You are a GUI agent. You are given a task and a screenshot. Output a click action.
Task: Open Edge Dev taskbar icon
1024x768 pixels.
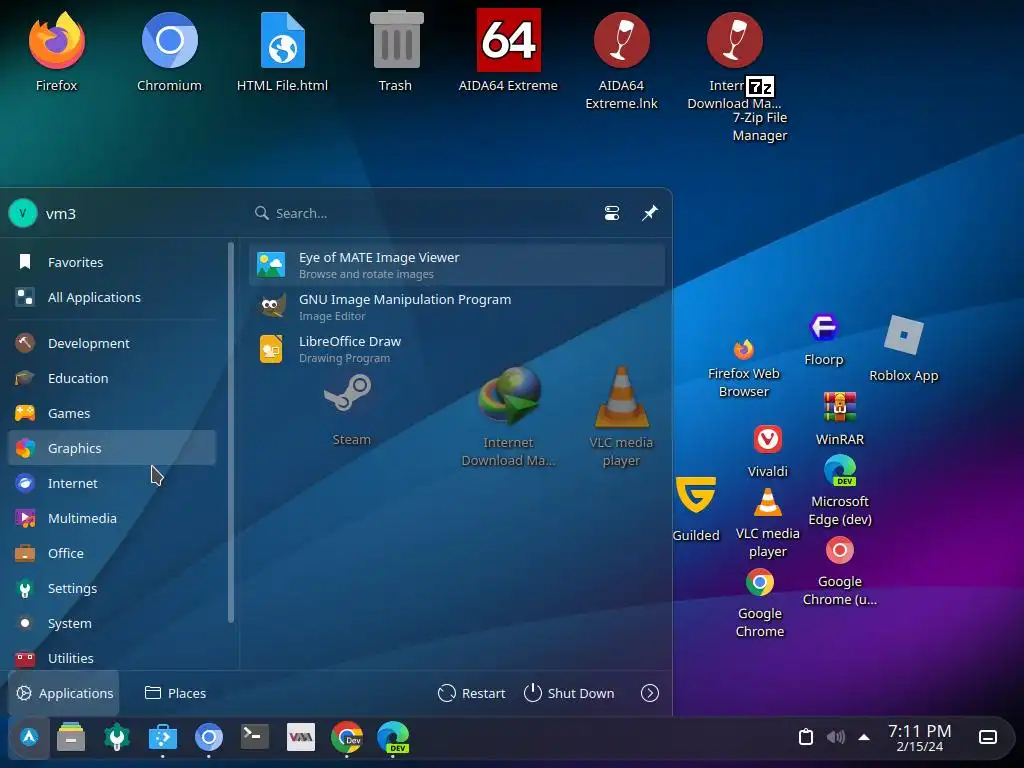(393, 737)
